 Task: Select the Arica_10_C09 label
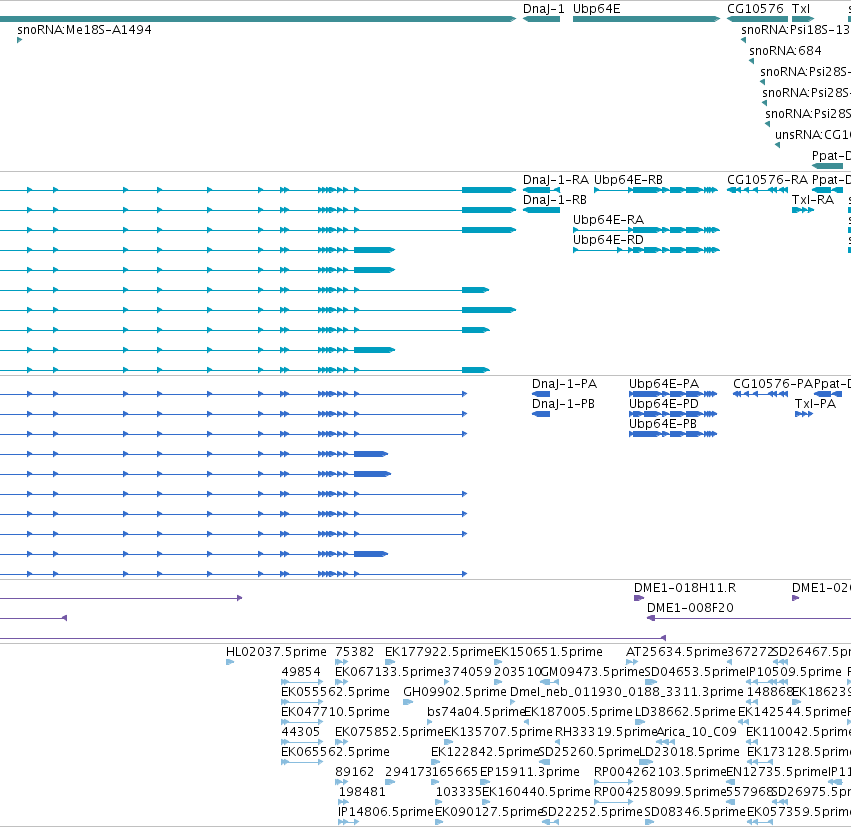697,732
